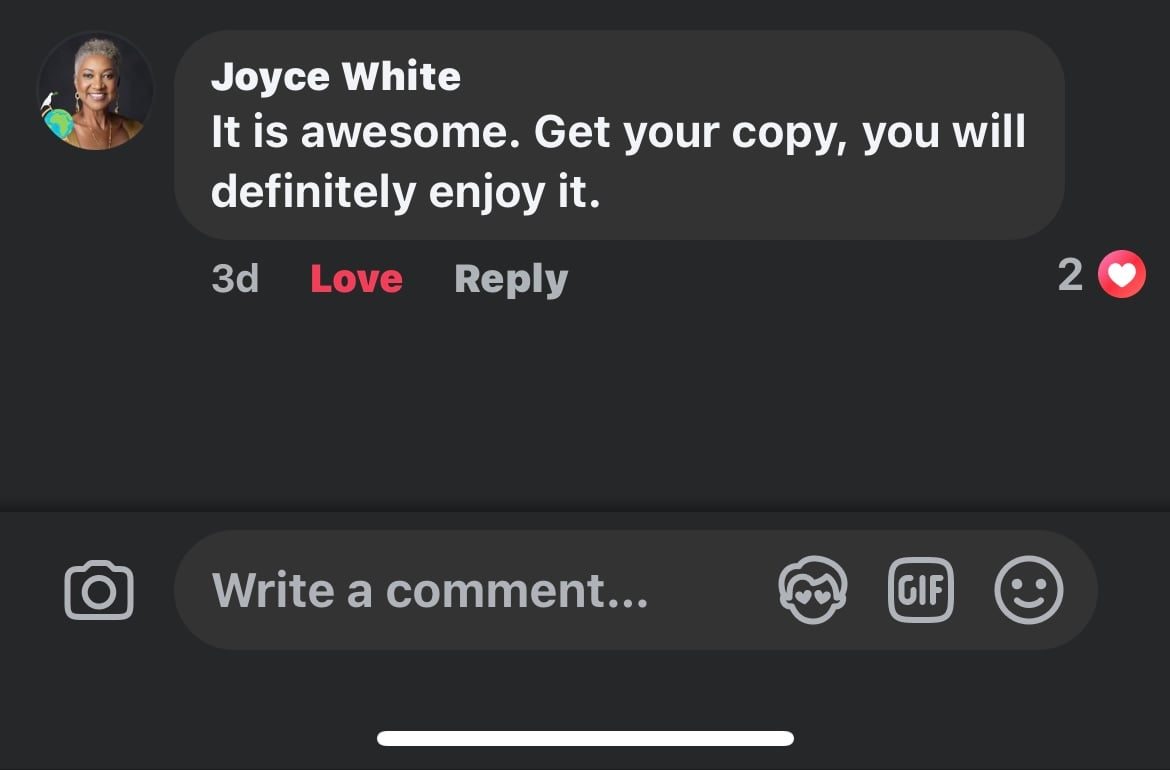Toggle the Love reaction on the comment

[356, 279]
